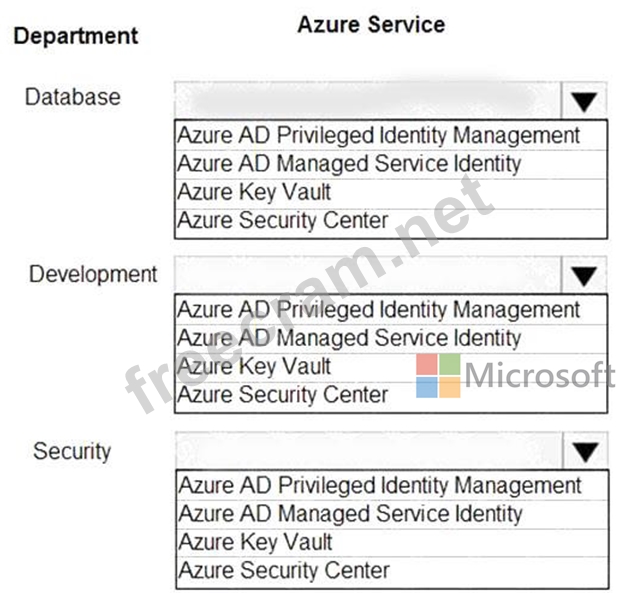The height and width of the screenshot is (593, 619).
Task: Click the Microsoft logo watermark
Action: tap(515, 375)
